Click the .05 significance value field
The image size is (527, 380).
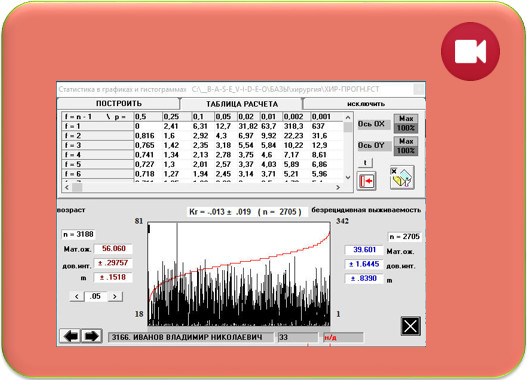[x=96, y=296]
